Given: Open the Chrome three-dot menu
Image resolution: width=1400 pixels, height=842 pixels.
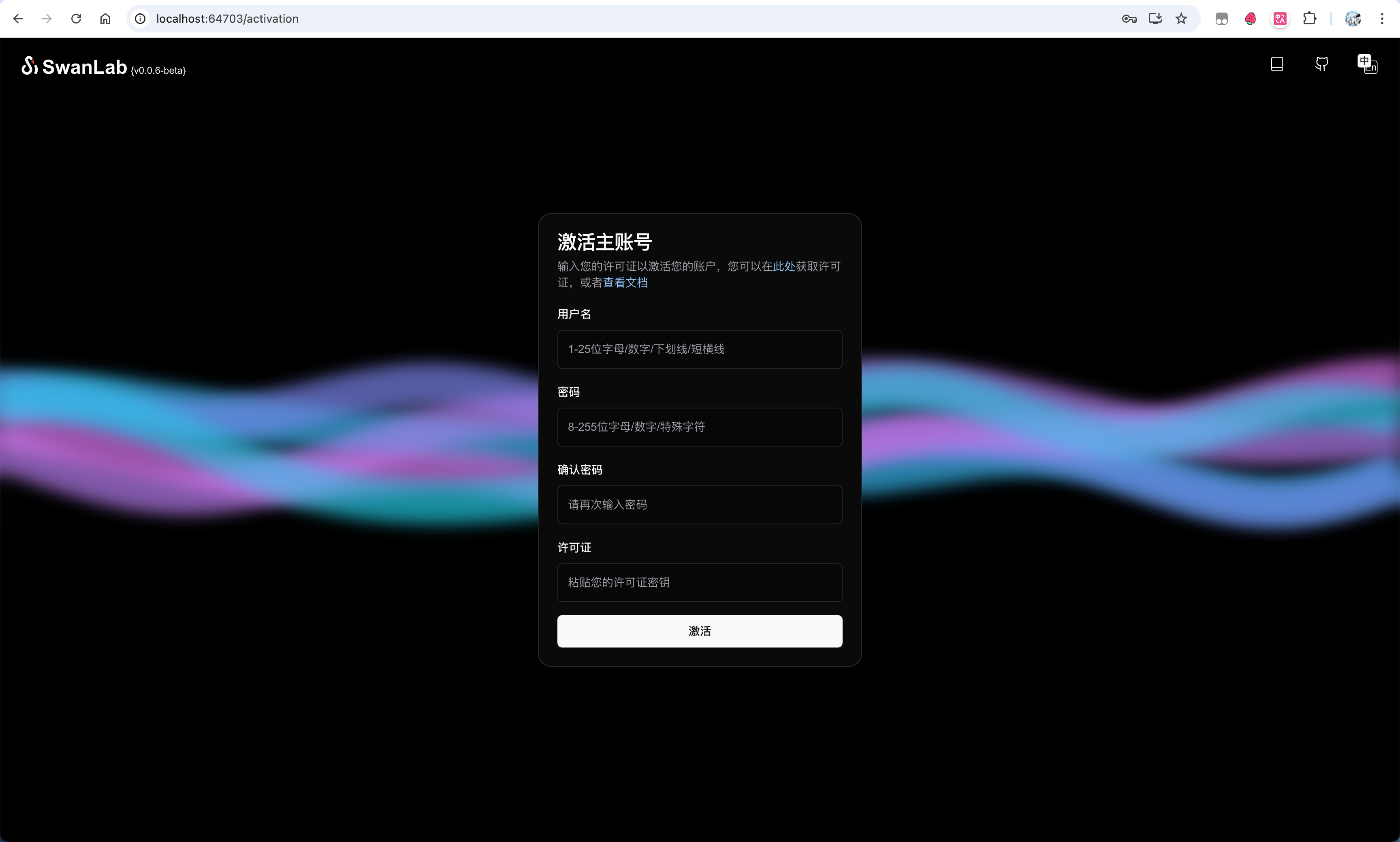Looking at the screenshot, I should tap(1382, 19).
